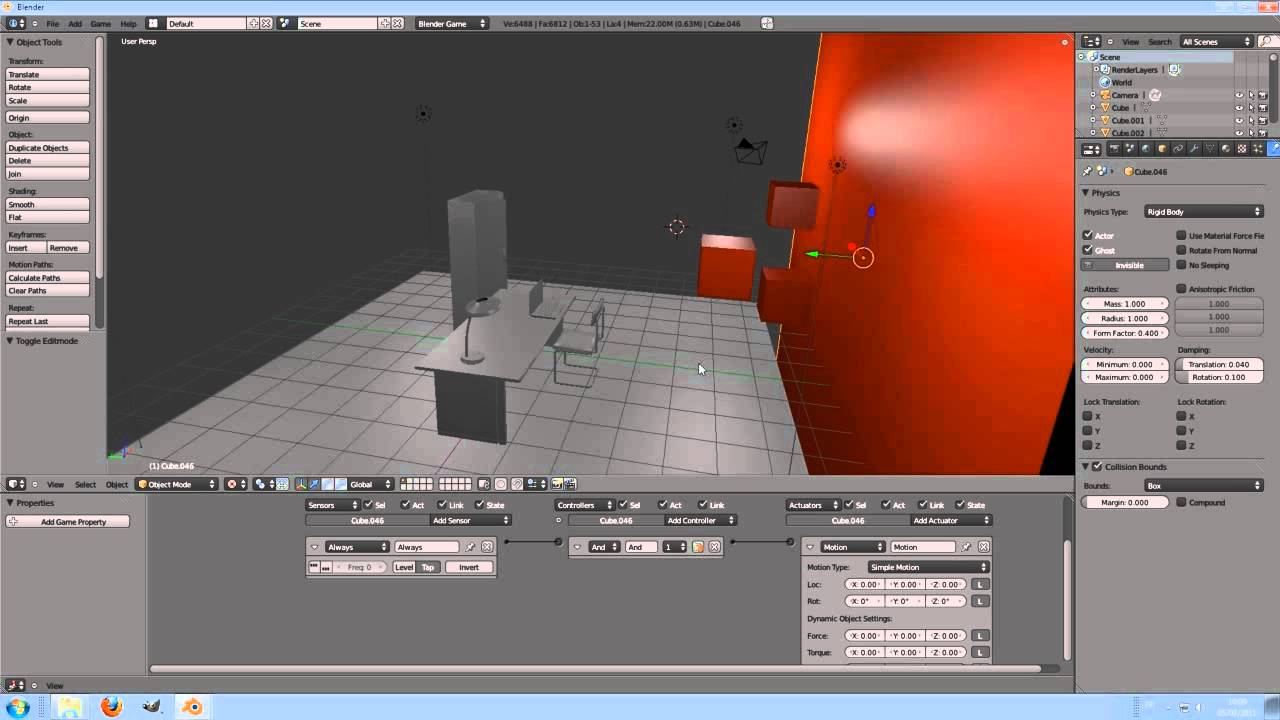The width and height of the screenshot is (1280, 720).
Task: Click the Calculate Paths button
Action: 48,278
